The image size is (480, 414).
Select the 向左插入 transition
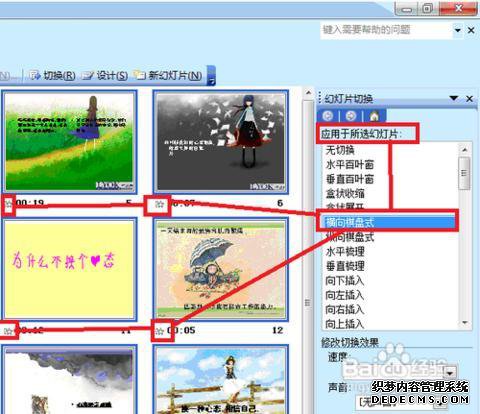(344, 295)
